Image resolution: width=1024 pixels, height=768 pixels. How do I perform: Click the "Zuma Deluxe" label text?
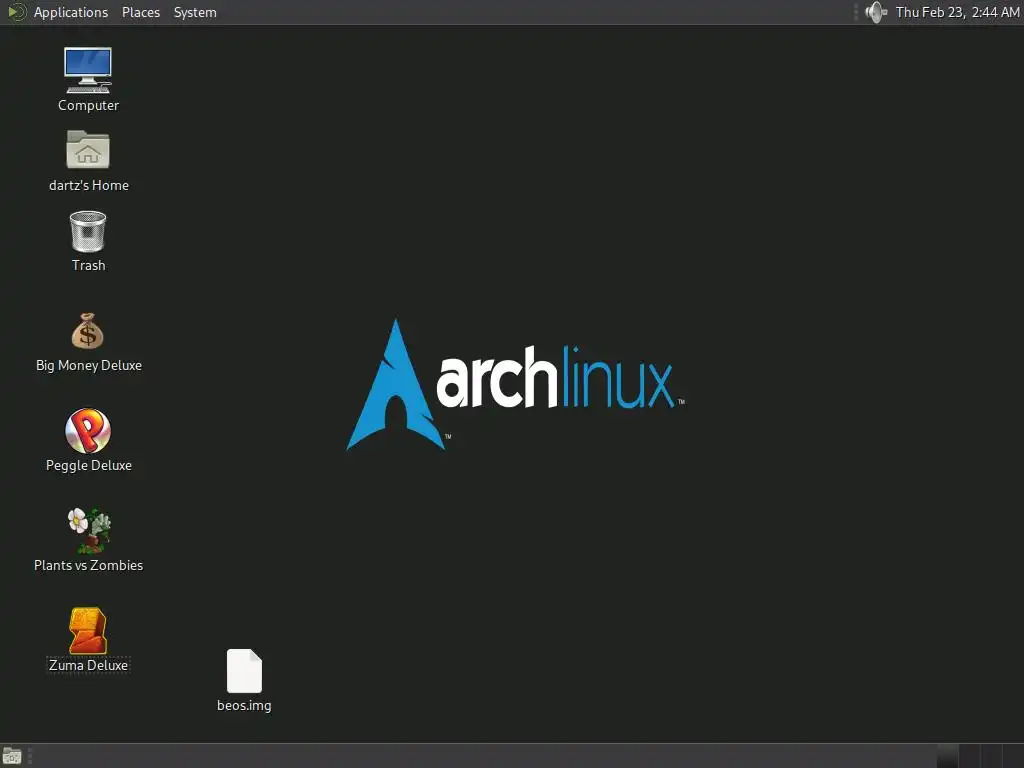click(x=88, y=665)
